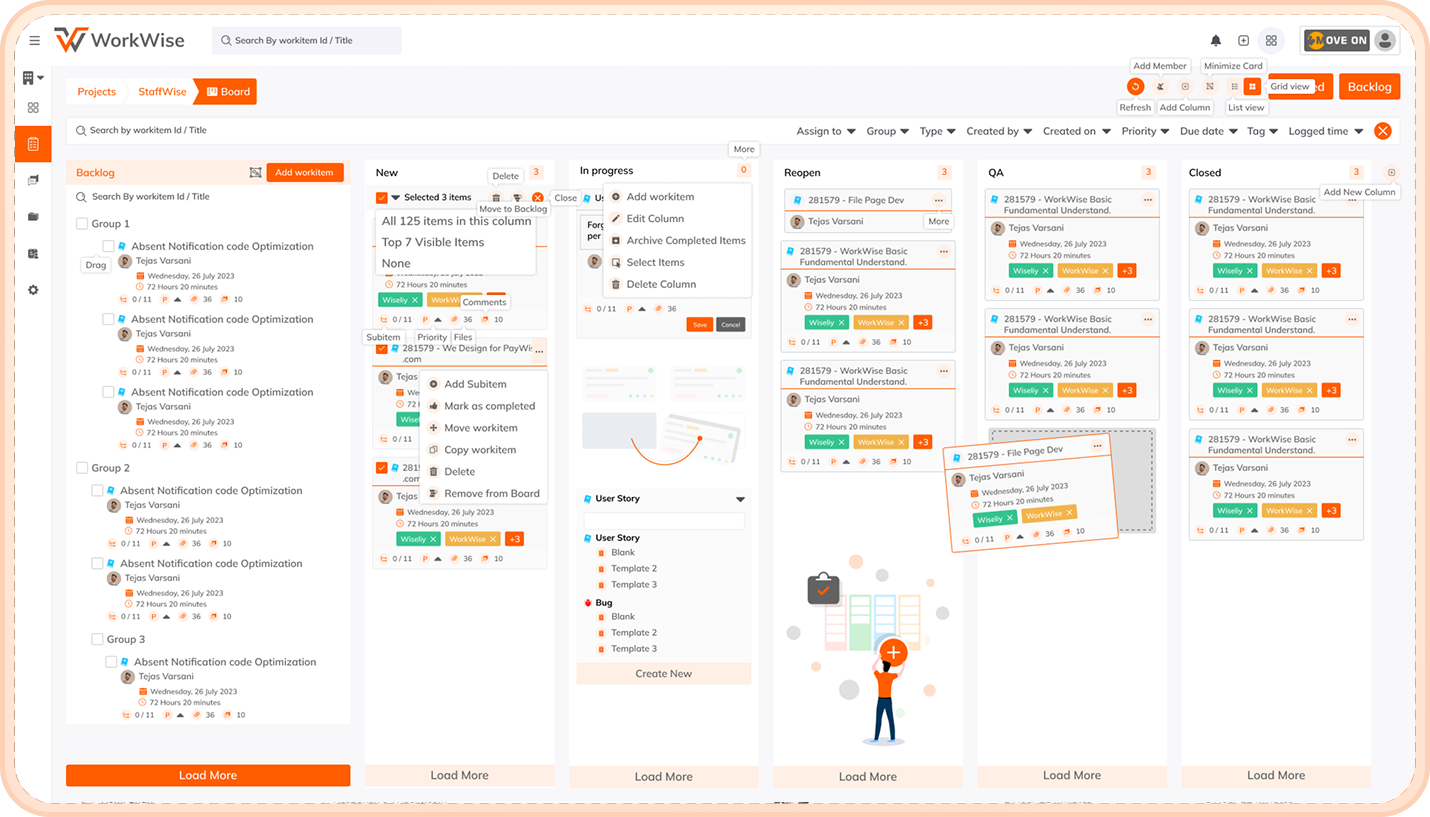This screenshot has height=817, width=1430.
Task: Open the Created on filter dropdown
Action: click(1077, 131)
